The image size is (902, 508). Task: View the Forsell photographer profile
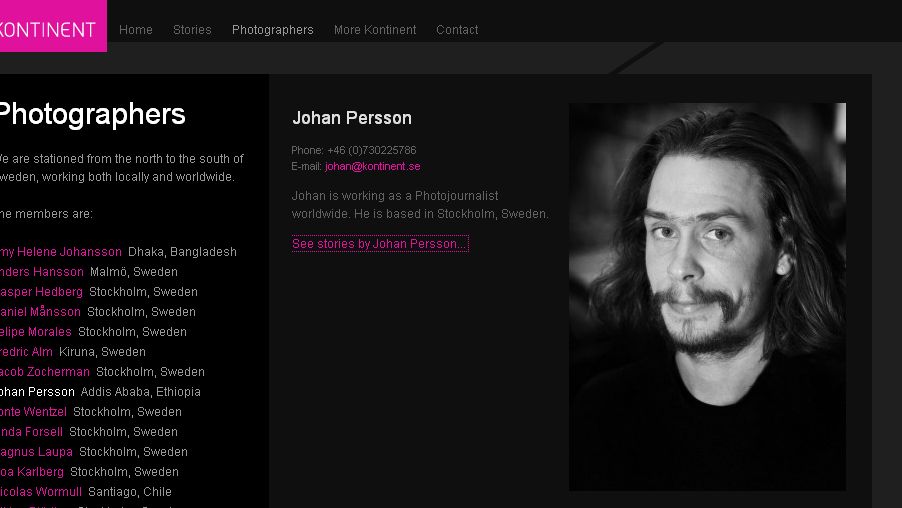[x=32, y=432]
